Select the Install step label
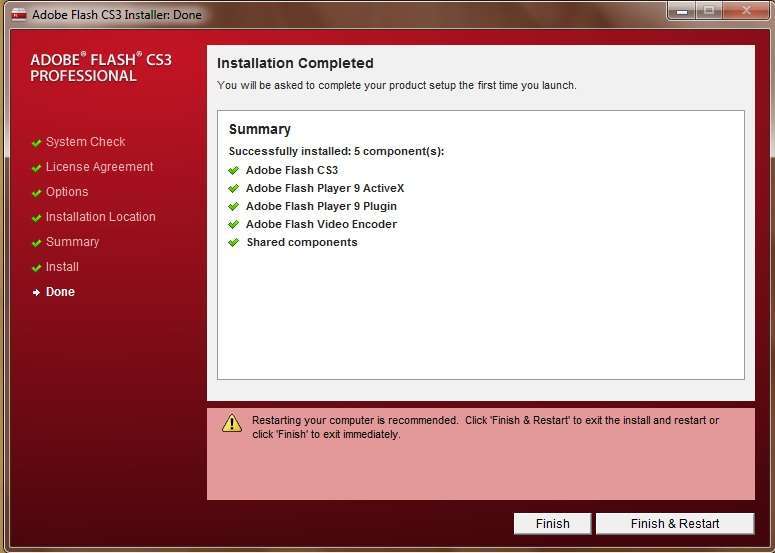 tap(62, 267)
